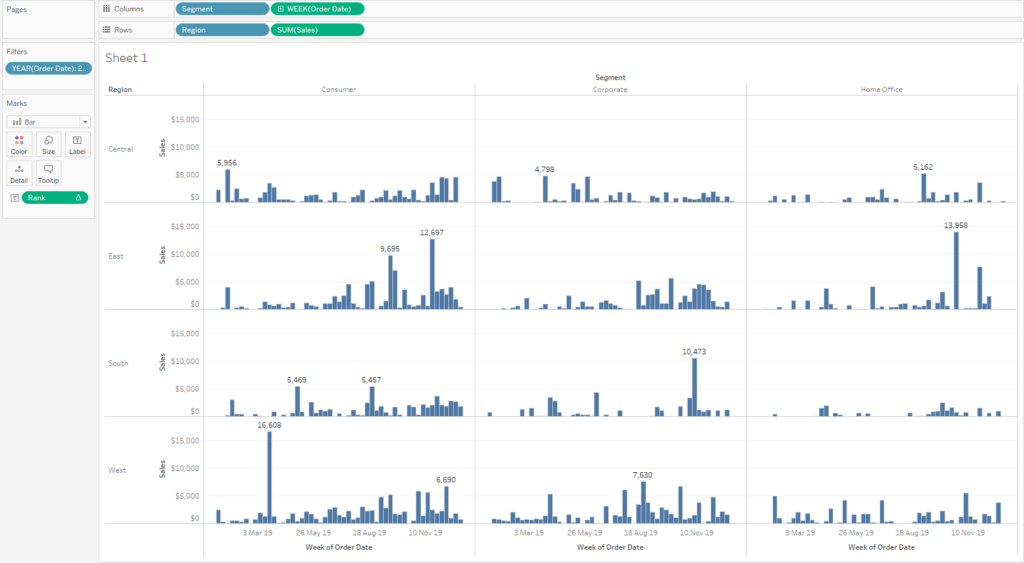Click the text icon beside Rank pill
The width and height of the screenshot is (1024, 563).
tap(14, 198)
